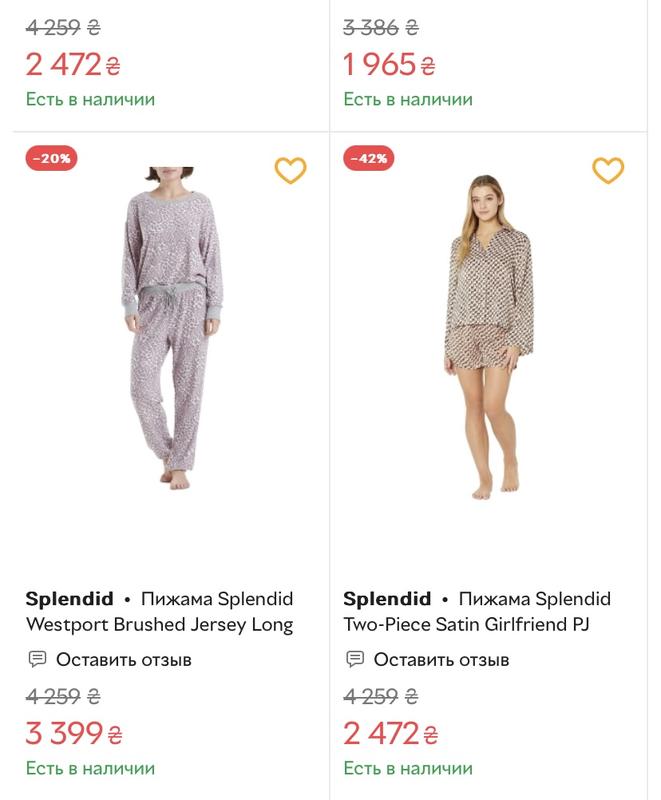Click review speech-bubble icon under Westport pajama
The width and height of the screenshot is (661, 800).
pyautogui.click(x=37, y=659)
